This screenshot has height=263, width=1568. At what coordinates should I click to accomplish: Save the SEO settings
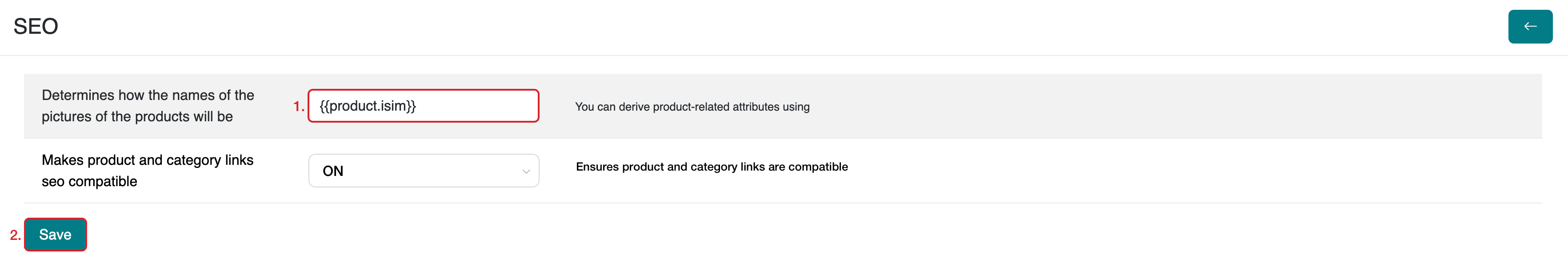[56, 235]
